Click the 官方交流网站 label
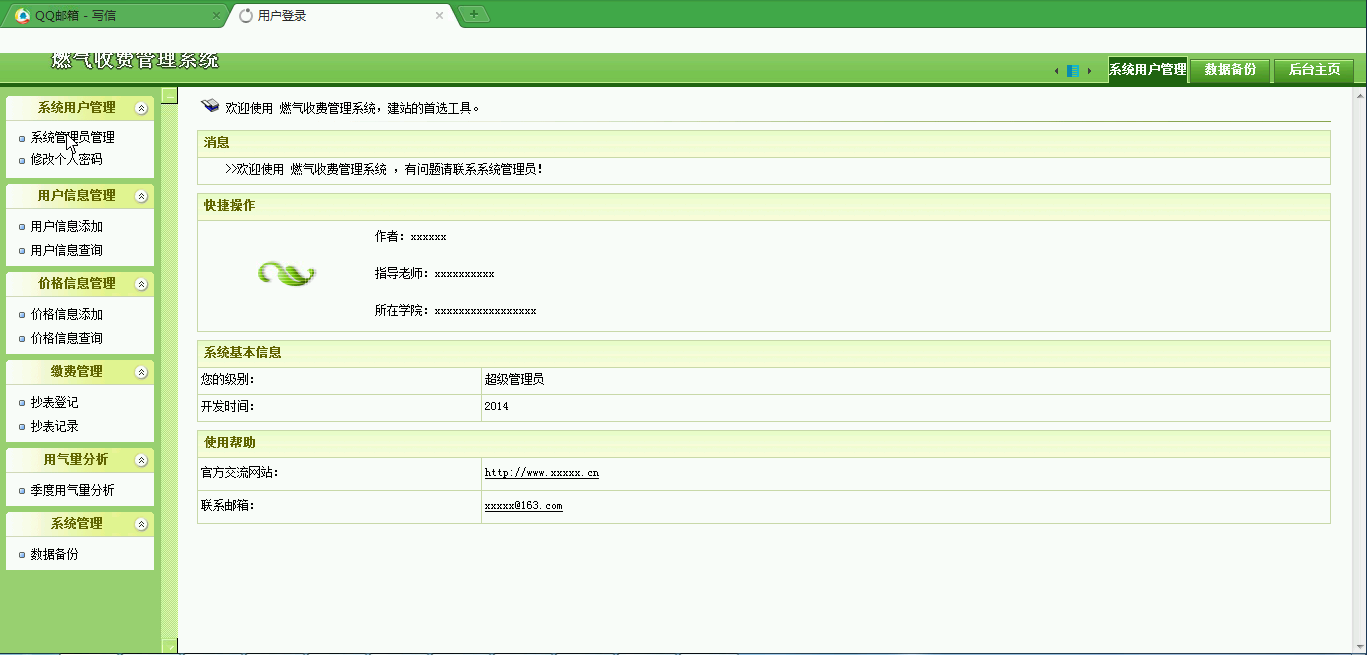 (x=240, y=473)
